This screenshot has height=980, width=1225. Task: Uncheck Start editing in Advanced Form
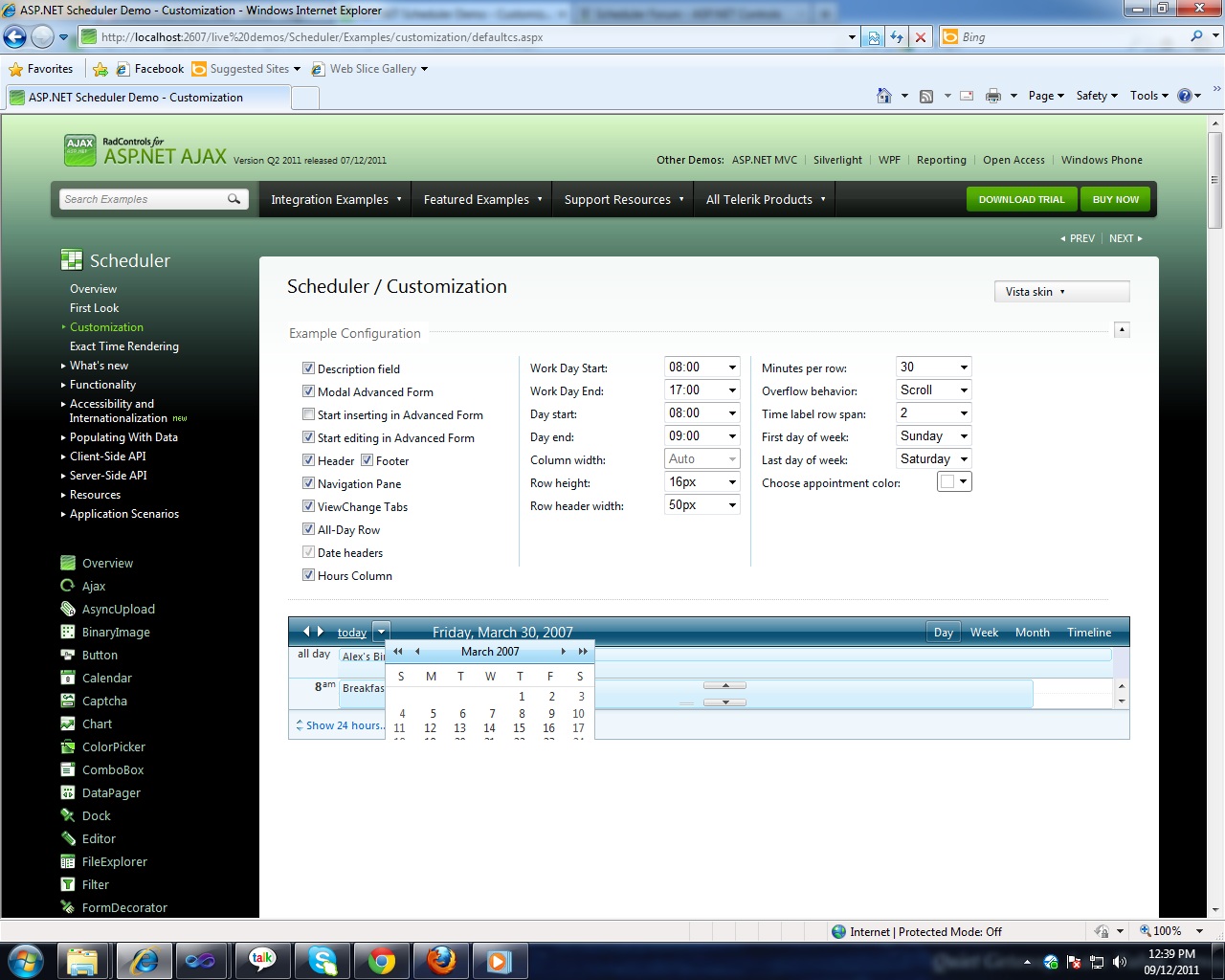tap(308, 437)
